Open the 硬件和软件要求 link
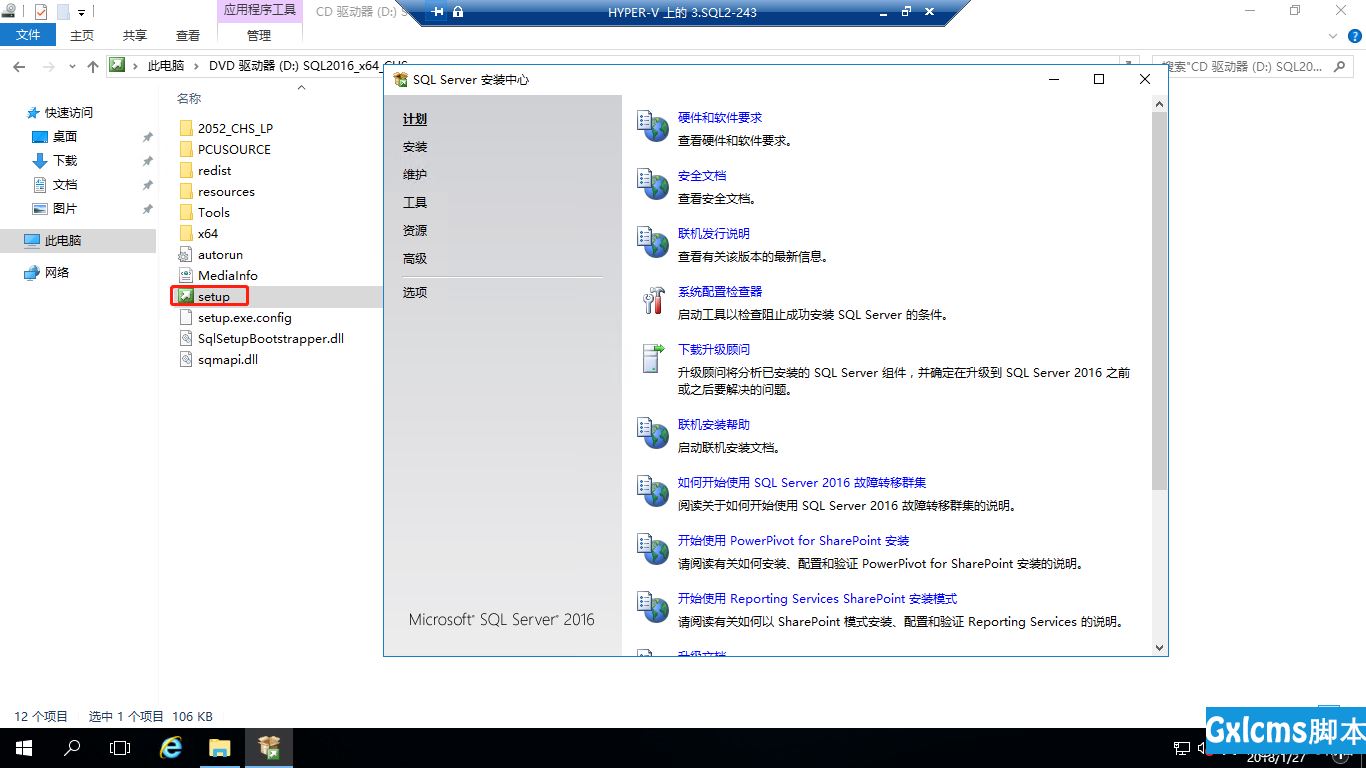 point(720,118)
